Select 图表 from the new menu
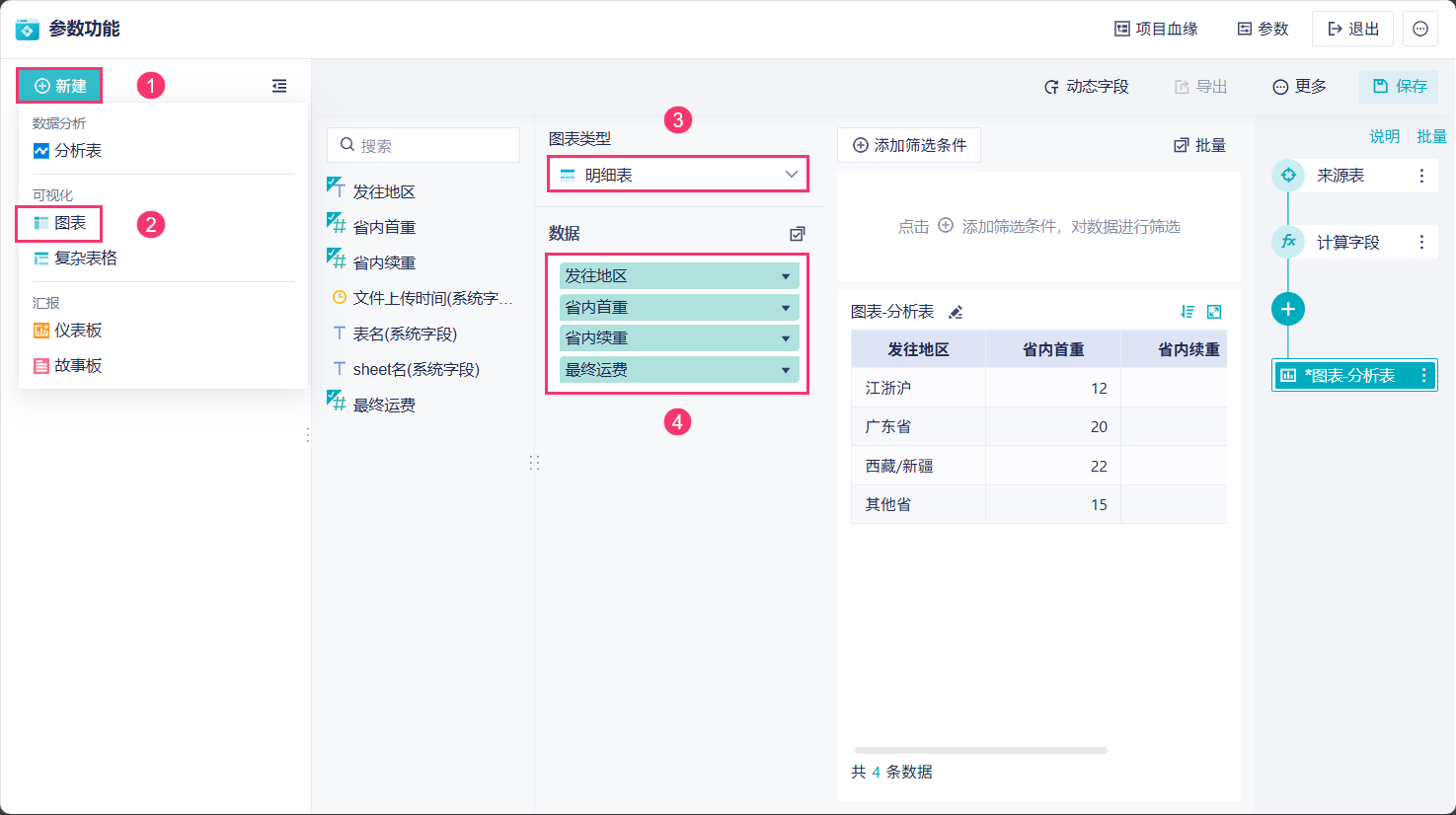 click(x=69, y=223)
